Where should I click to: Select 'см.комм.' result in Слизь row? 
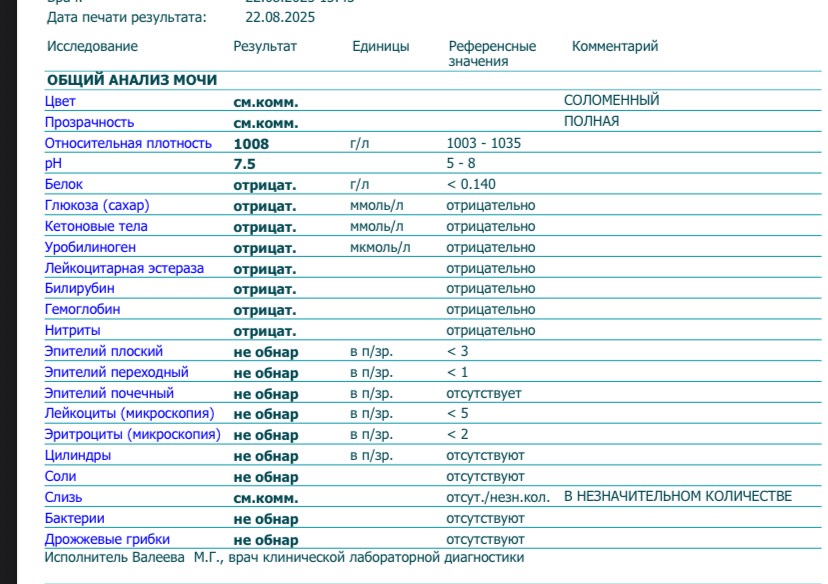pyautogui.click(x=266, y=498)
